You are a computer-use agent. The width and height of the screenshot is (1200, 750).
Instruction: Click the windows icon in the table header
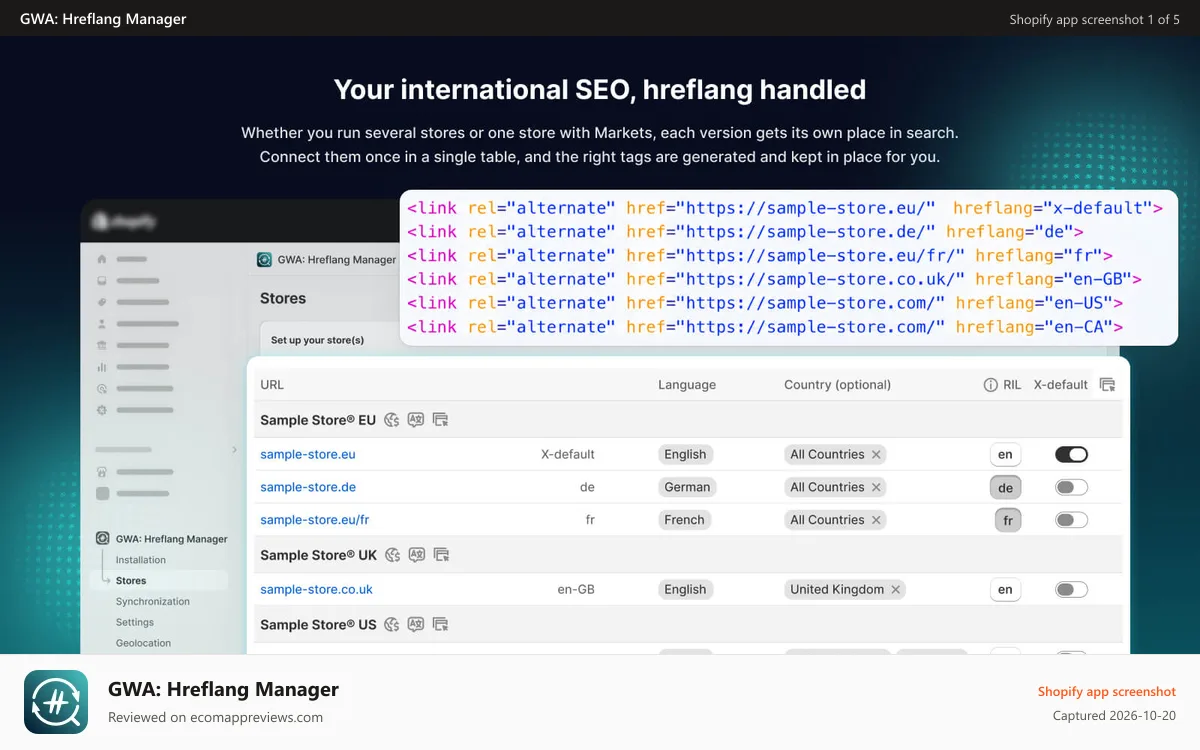(x=1107, y=385)
